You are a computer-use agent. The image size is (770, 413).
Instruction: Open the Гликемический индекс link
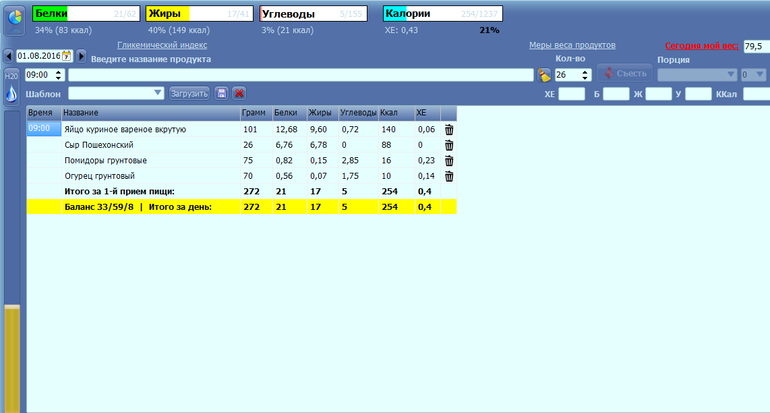pyautogui.click(x=162, y=45)
